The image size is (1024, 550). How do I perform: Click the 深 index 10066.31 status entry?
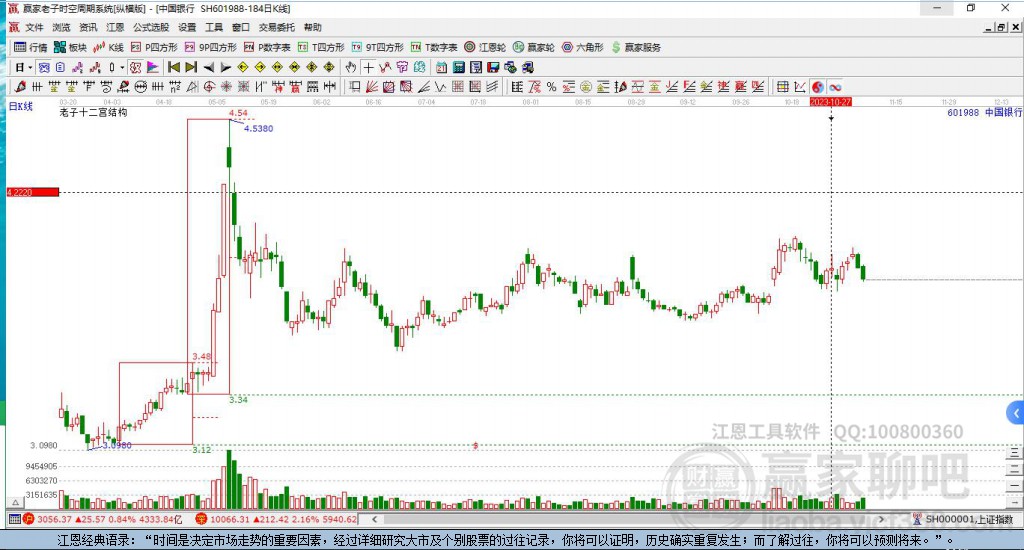click(276, 519)
